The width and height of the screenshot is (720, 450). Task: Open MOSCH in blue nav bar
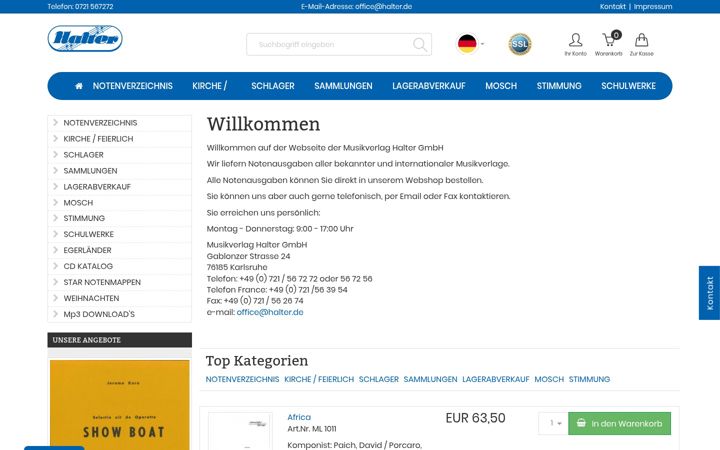click(501, 86)
